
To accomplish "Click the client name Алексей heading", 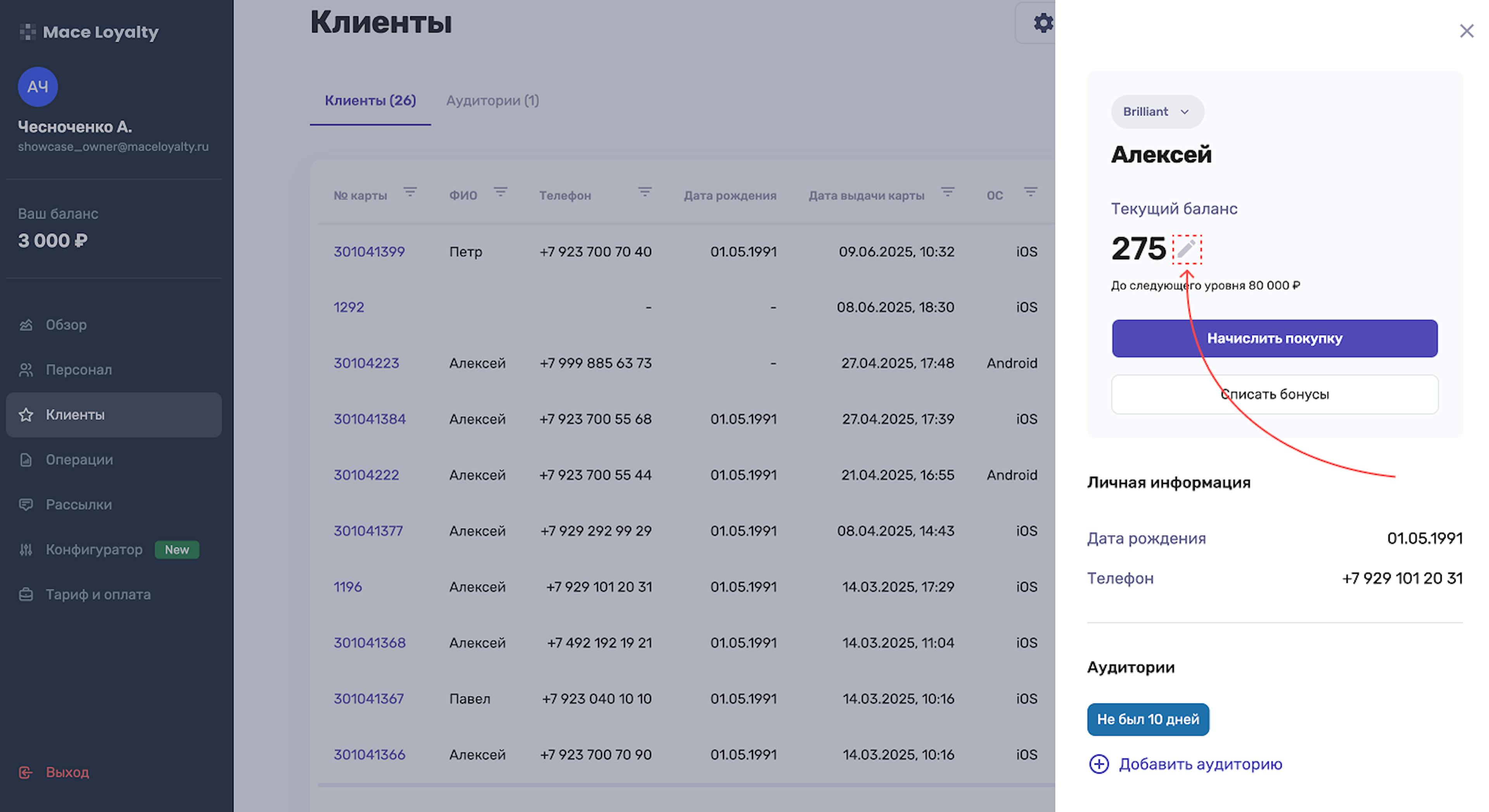I will 1161,155.
